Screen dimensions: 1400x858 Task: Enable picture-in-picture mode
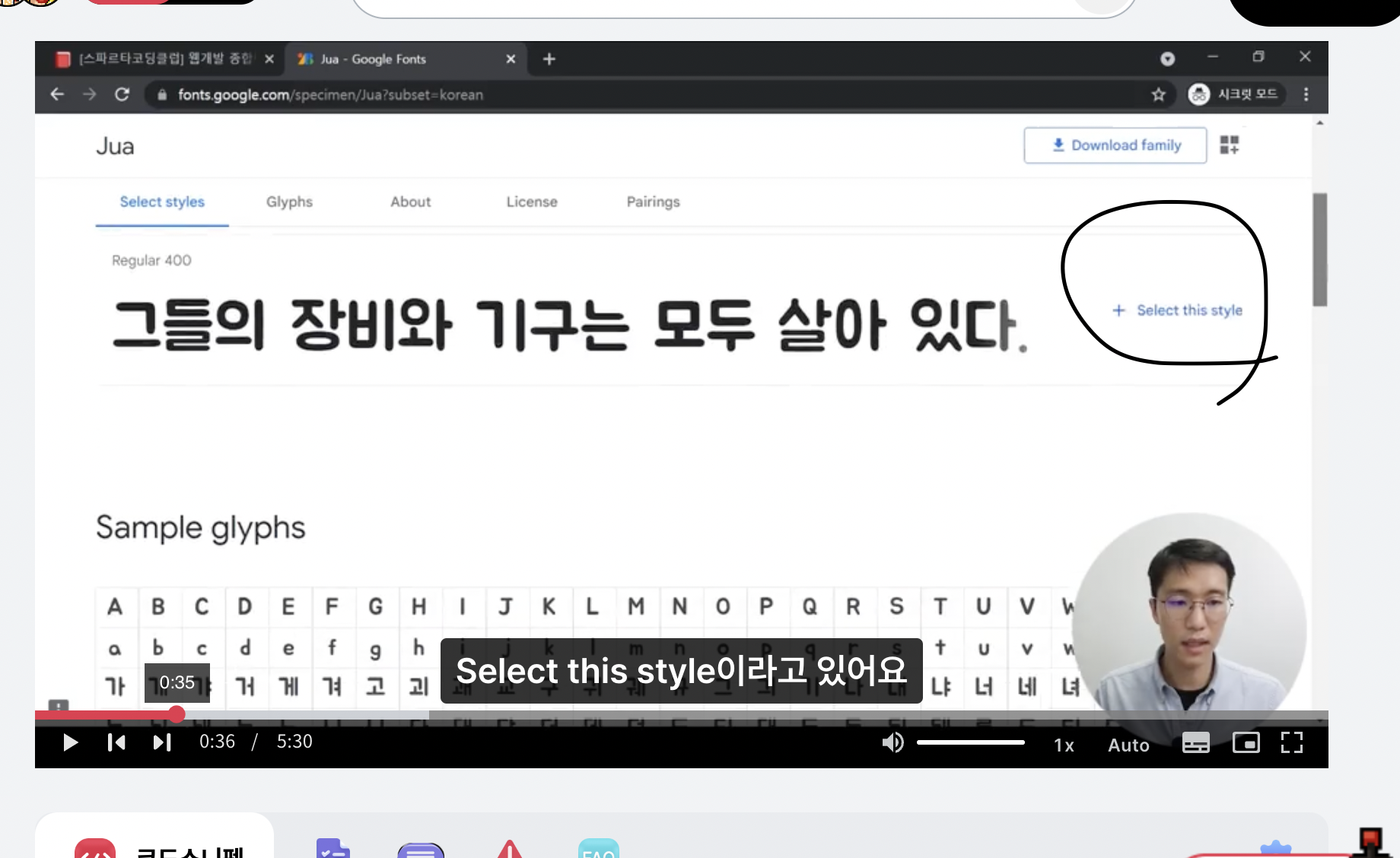click(1246, 742)
